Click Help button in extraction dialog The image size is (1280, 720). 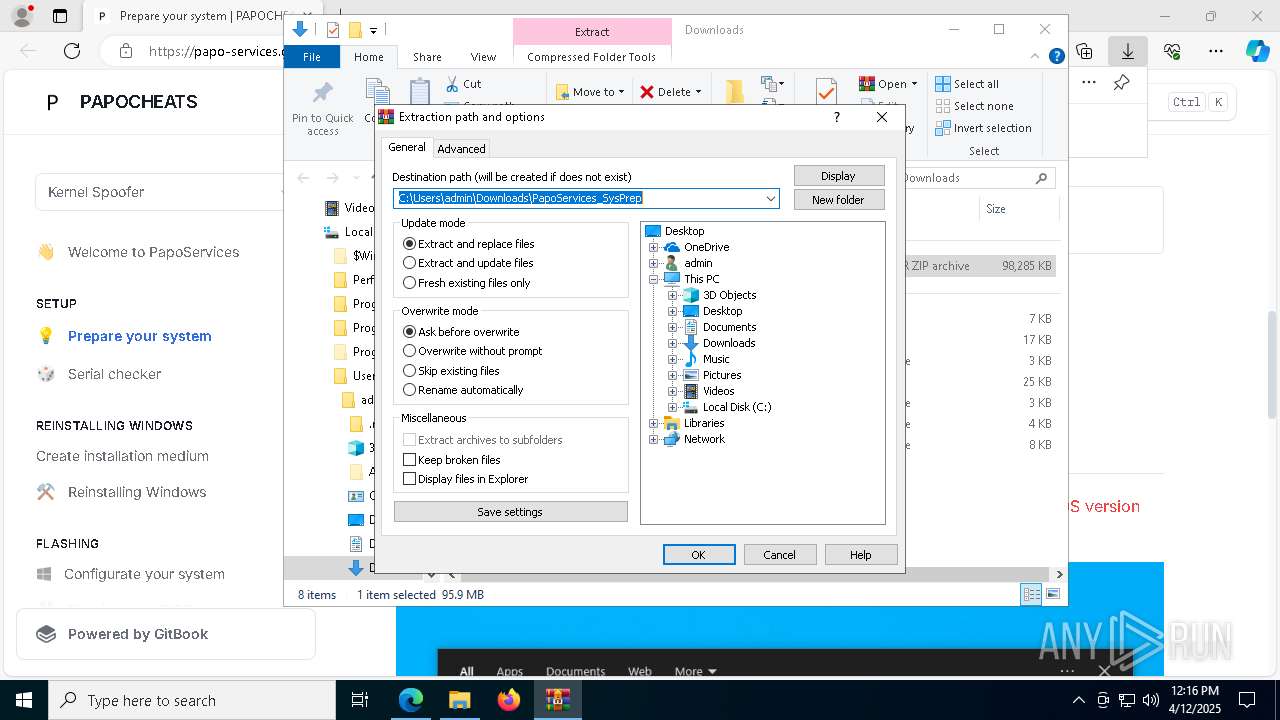(x=861, y=555)
